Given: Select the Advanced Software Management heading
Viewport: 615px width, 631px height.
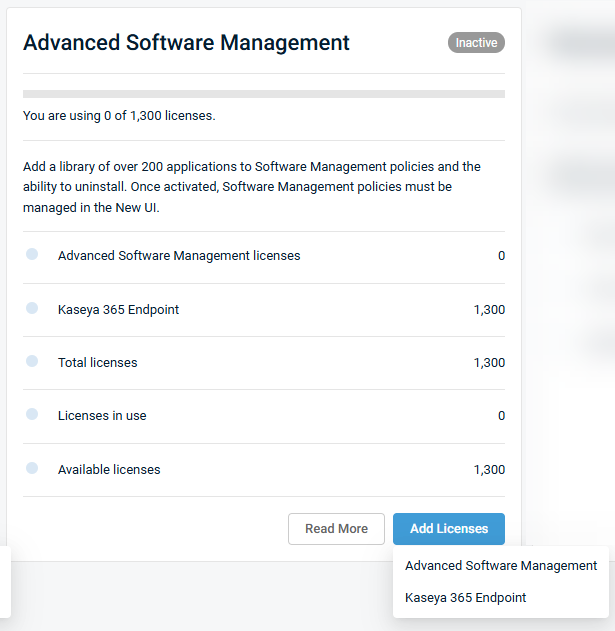Looking at the screenshot, I should pos(186,43).
